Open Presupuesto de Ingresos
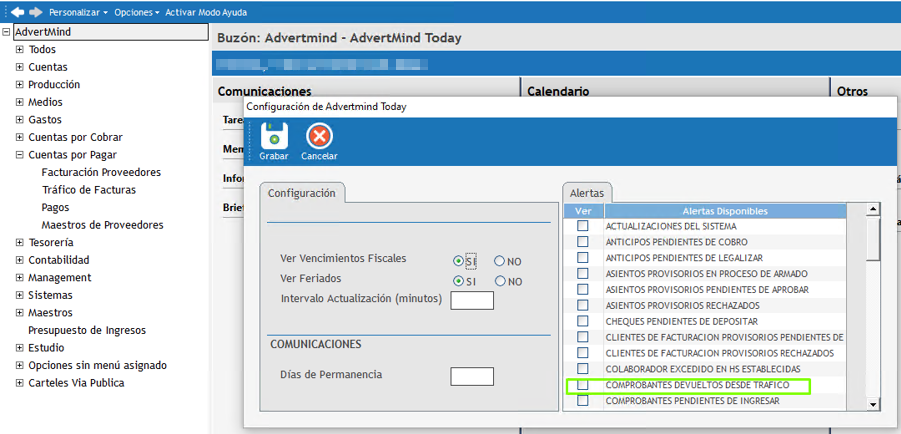 pos(87,331)
